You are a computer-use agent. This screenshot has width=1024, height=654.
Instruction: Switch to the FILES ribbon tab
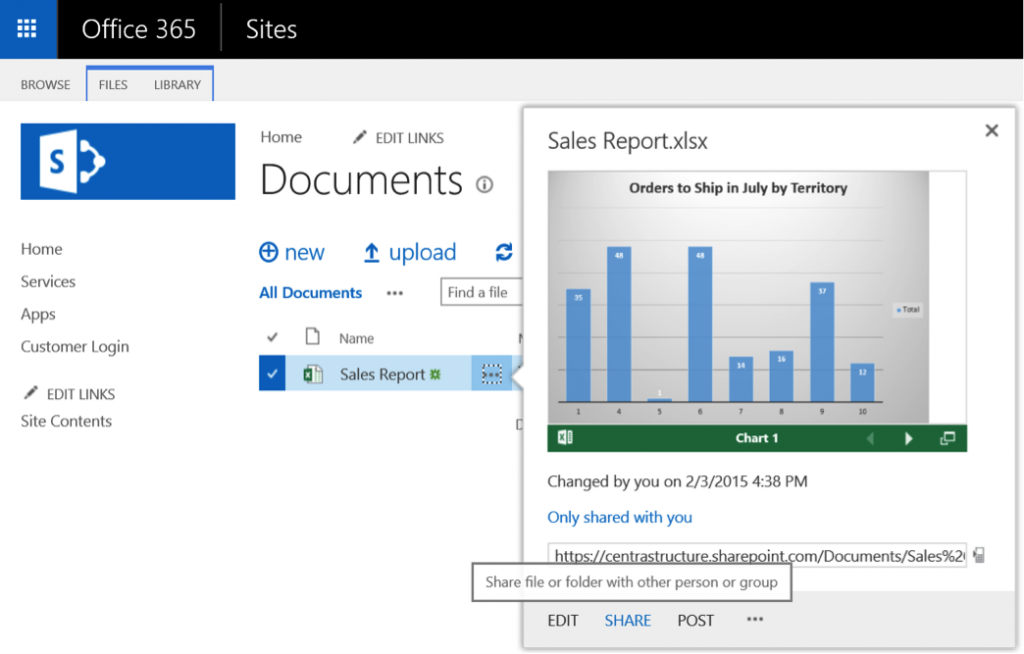click(113, 85)
